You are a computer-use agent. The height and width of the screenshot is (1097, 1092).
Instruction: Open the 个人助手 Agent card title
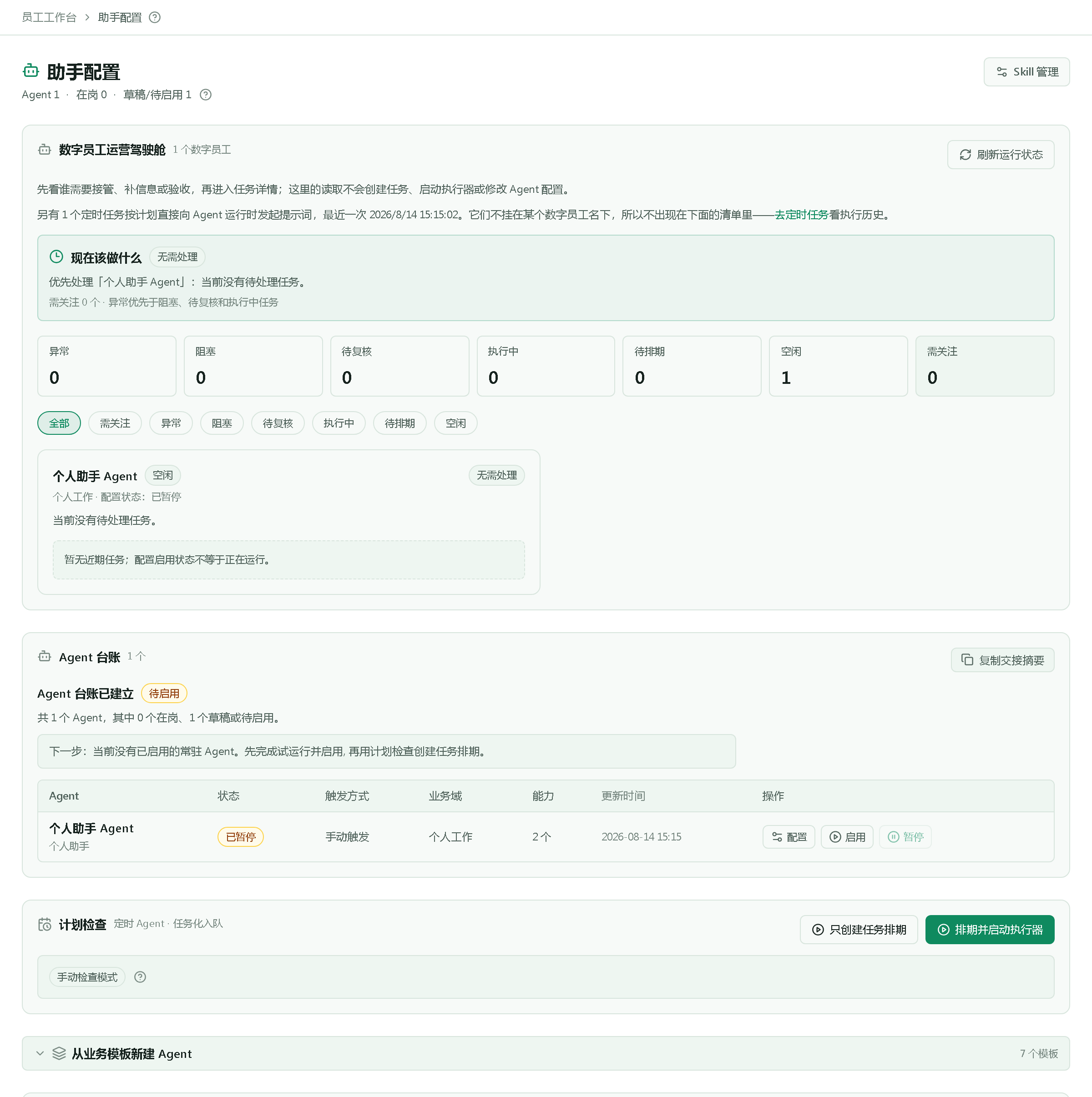[95, 476]
